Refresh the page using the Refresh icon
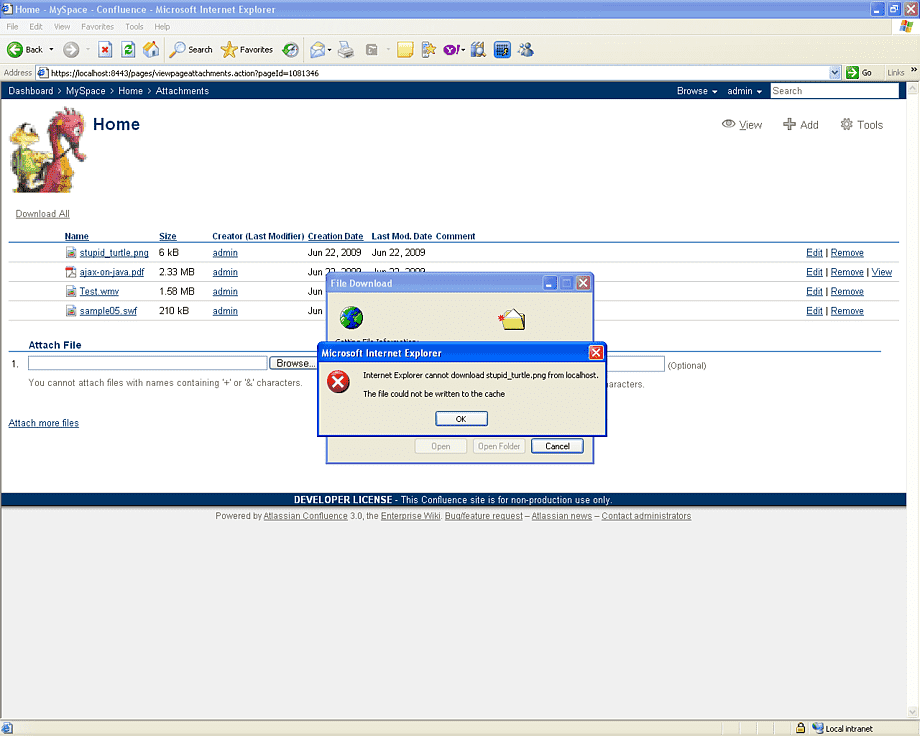Screen dimensions: 920x736 (x=128, y=50)
